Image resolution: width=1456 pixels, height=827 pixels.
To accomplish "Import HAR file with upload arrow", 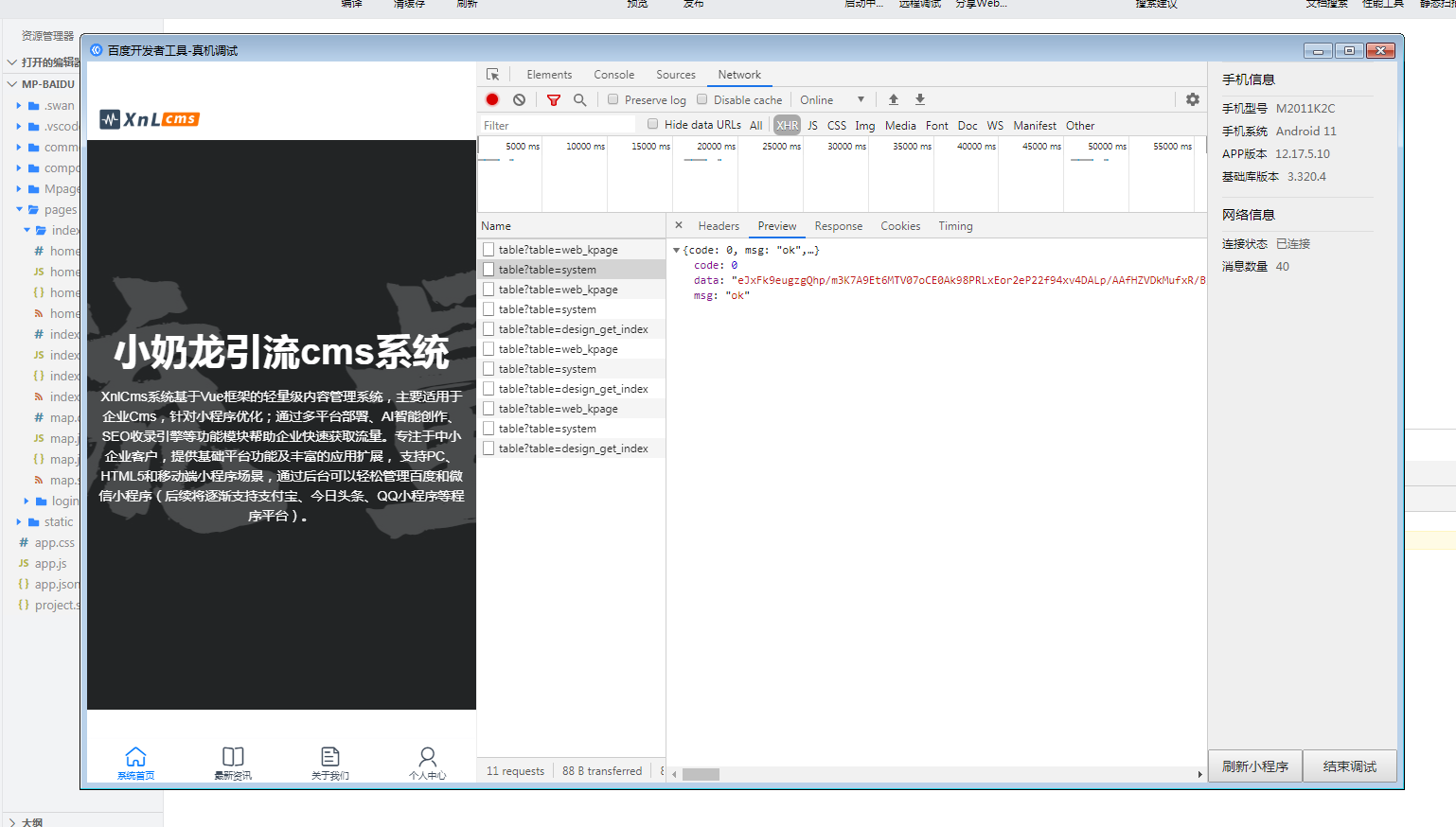I will coord(893,99).
